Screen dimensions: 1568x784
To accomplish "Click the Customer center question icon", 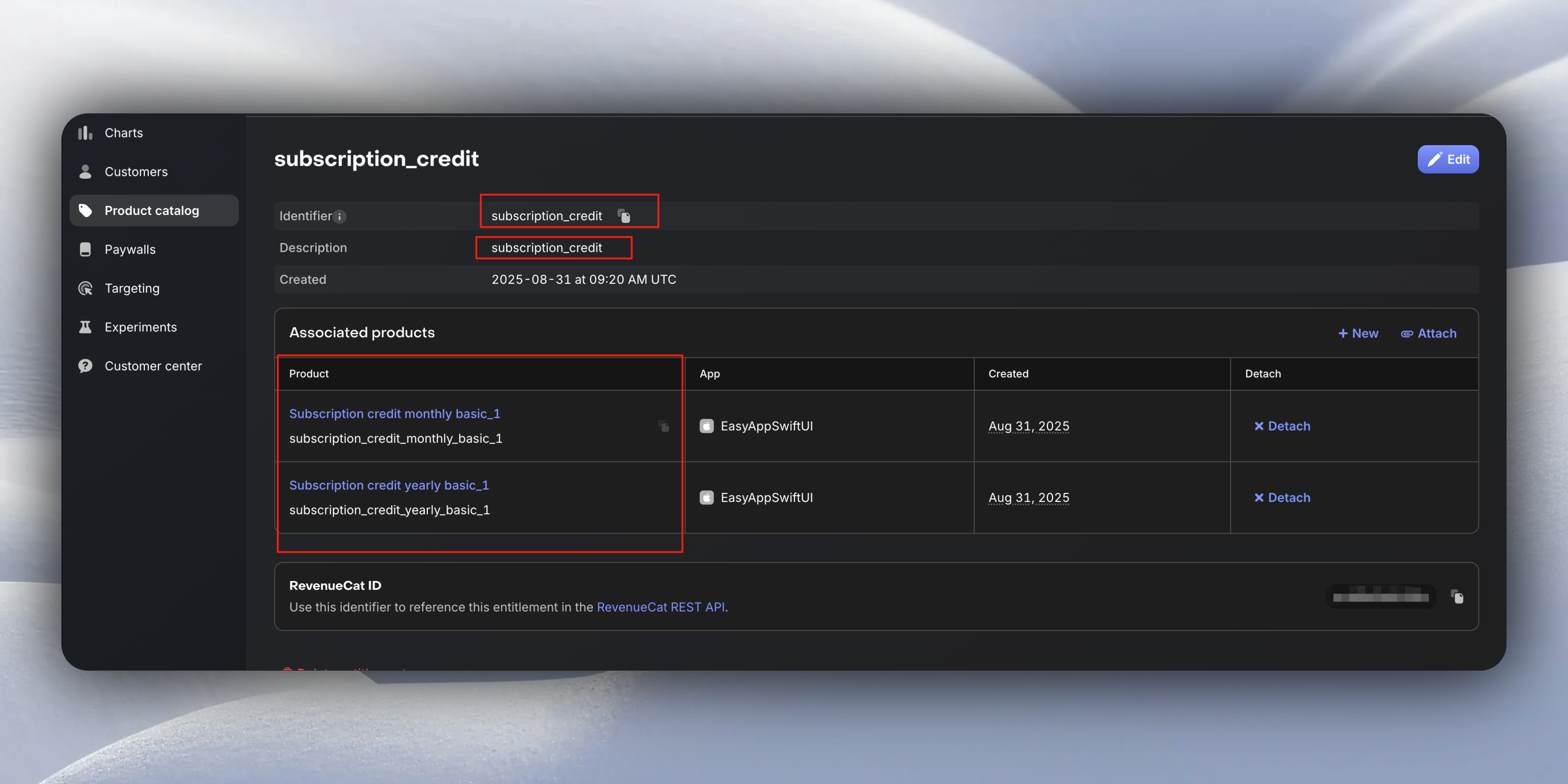I will pyautogui.click(x=85, y=366).
